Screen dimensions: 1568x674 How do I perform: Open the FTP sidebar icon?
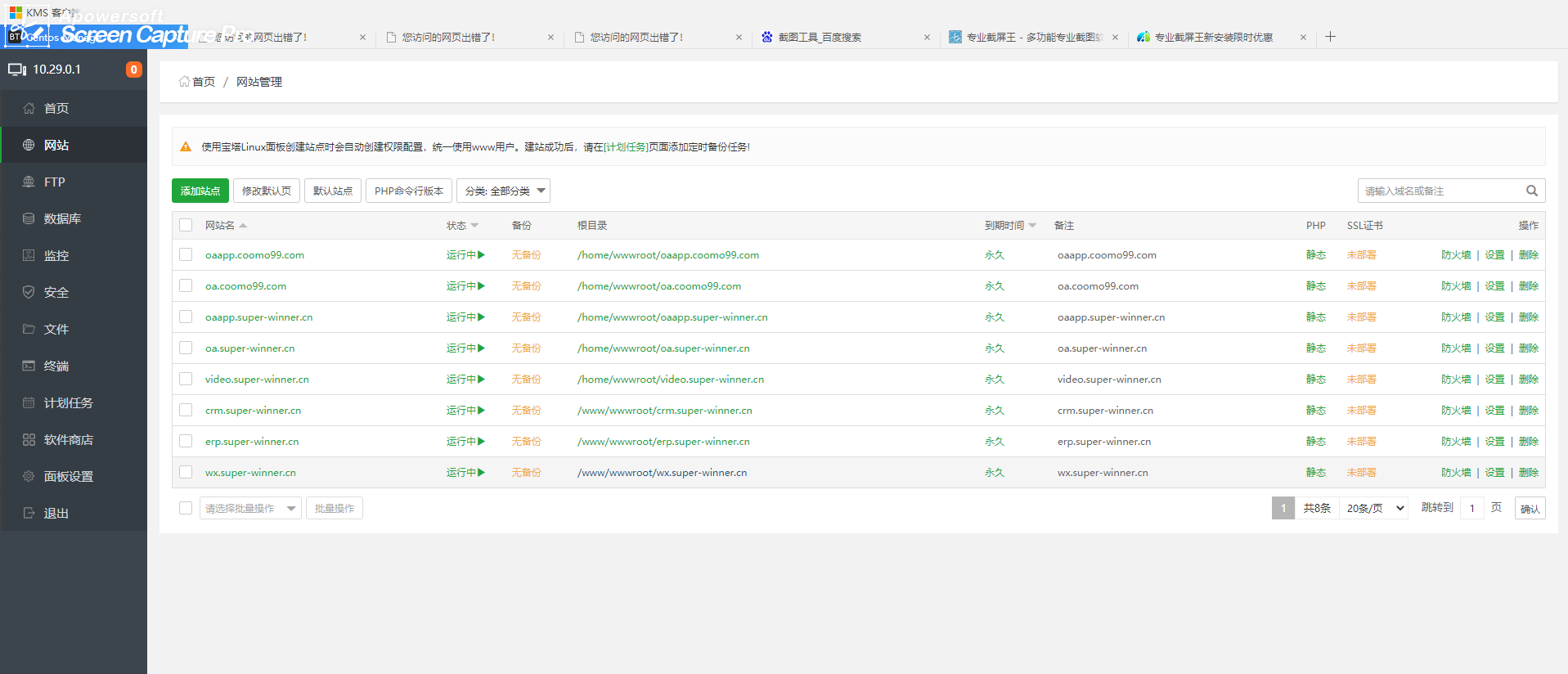[29, 182]
